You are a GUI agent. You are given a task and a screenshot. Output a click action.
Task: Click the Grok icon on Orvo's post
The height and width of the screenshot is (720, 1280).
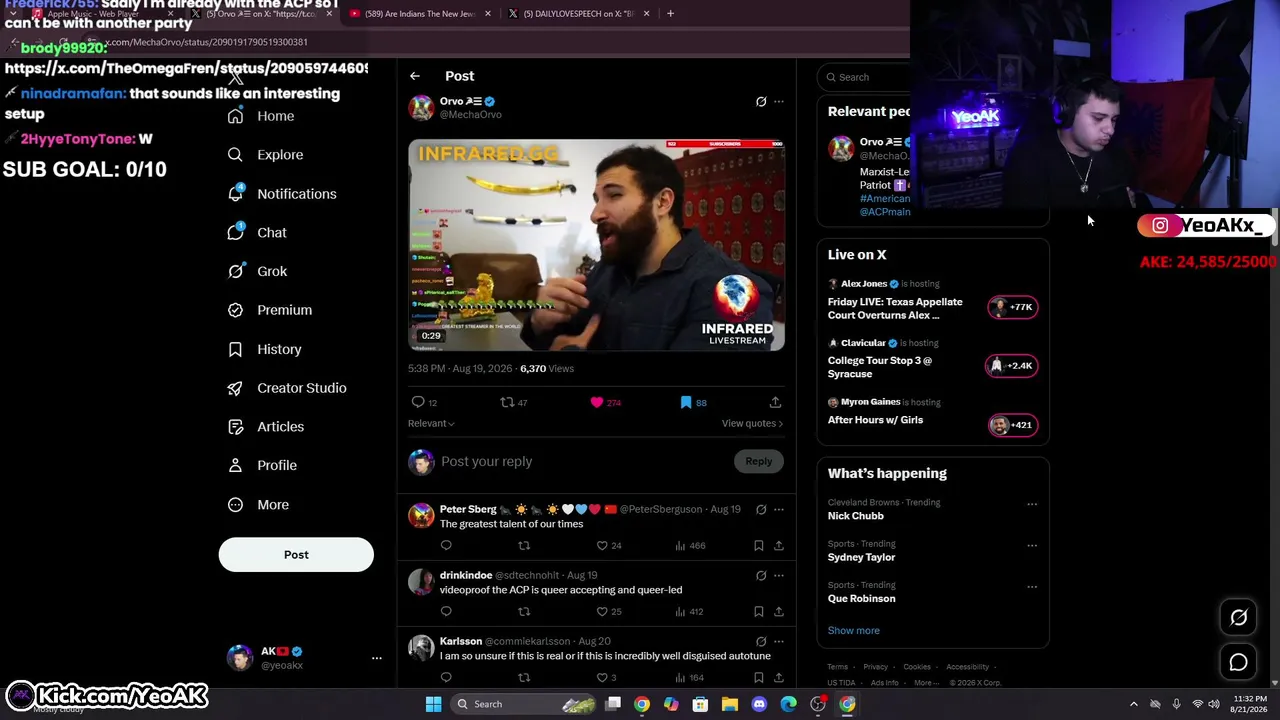(761, 102)
